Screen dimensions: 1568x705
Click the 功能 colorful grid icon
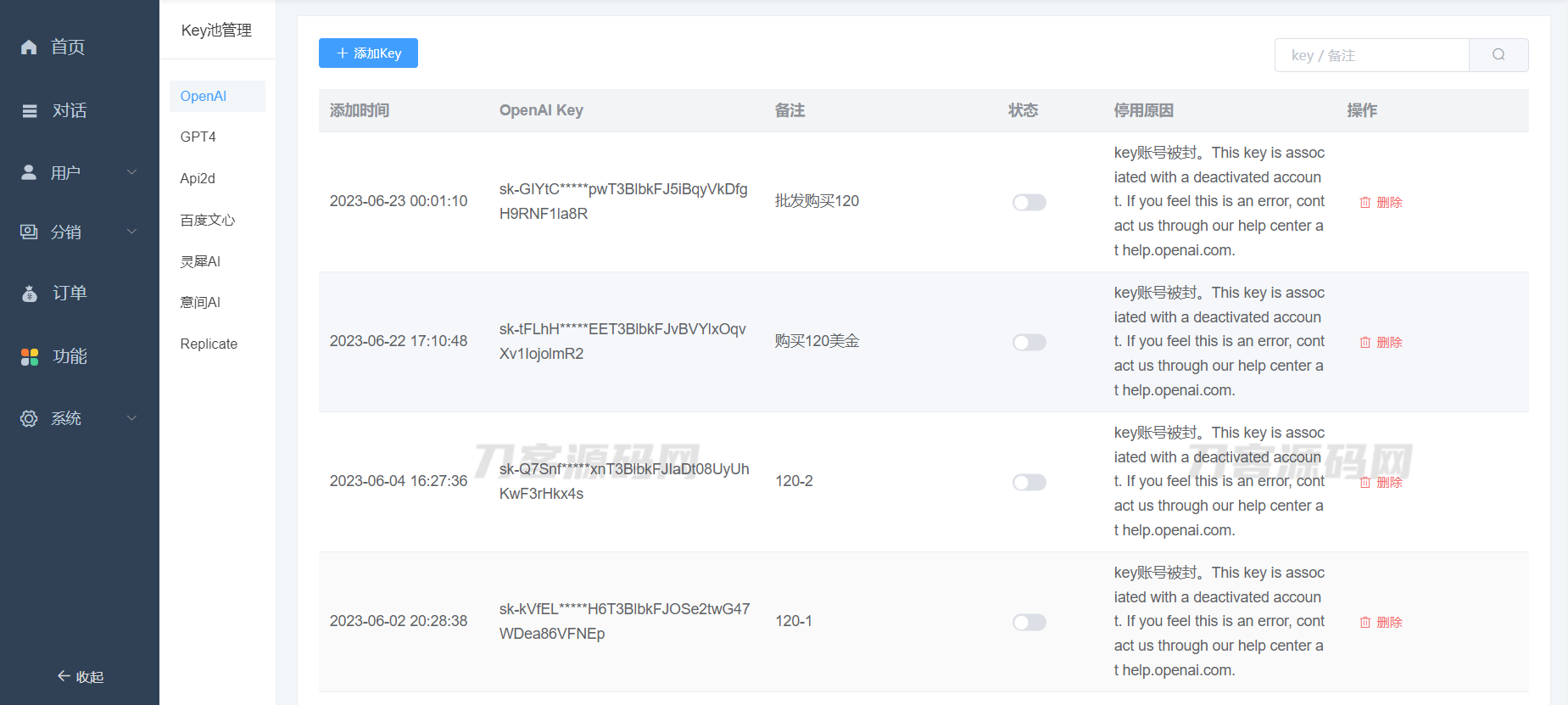(30, 357)
